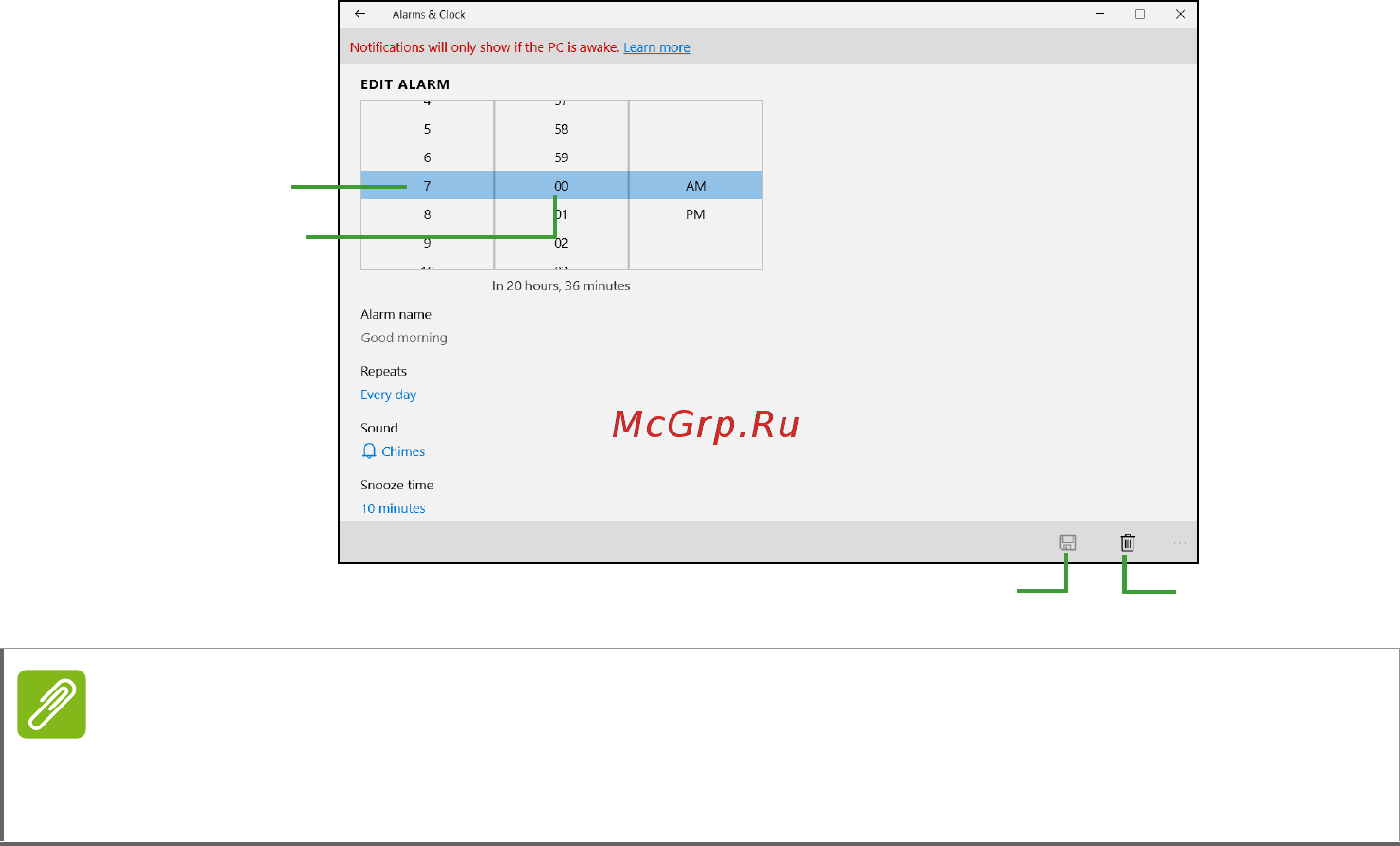Go back using the arrow icon
Image resolution: width=1400 pixels, height=846 pixels.
click(359, 14)
